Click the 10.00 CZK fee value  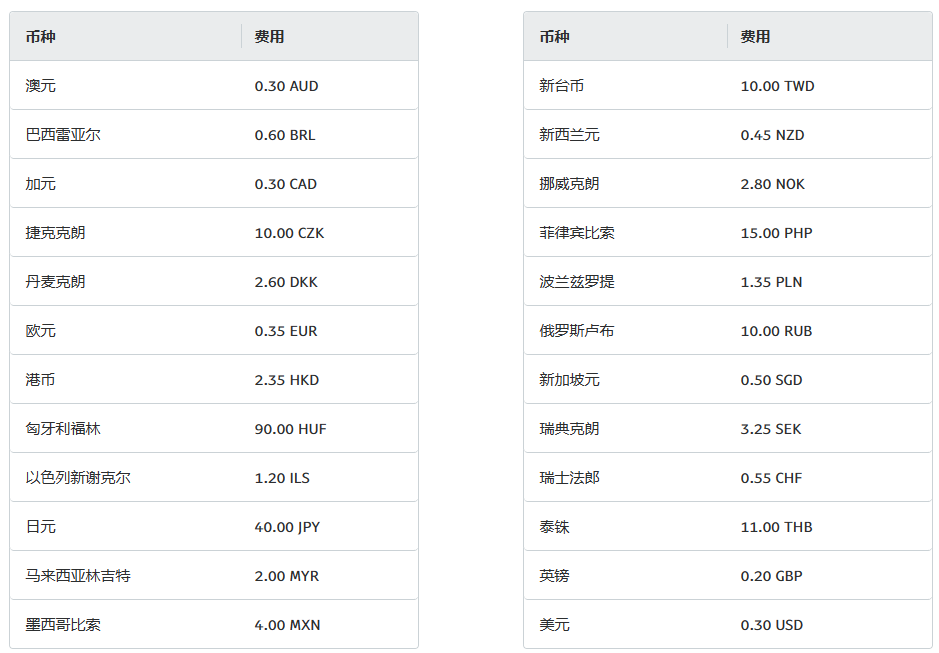(289, 233)
